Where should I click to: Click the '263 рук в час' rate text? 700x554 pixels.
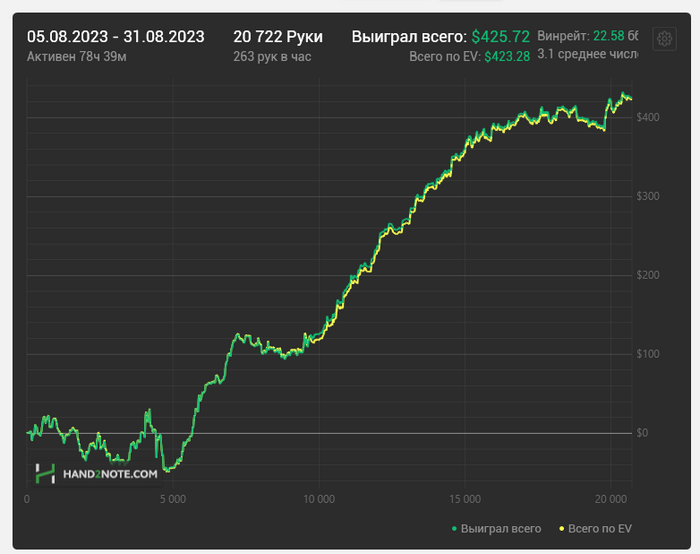click(272, 57)
